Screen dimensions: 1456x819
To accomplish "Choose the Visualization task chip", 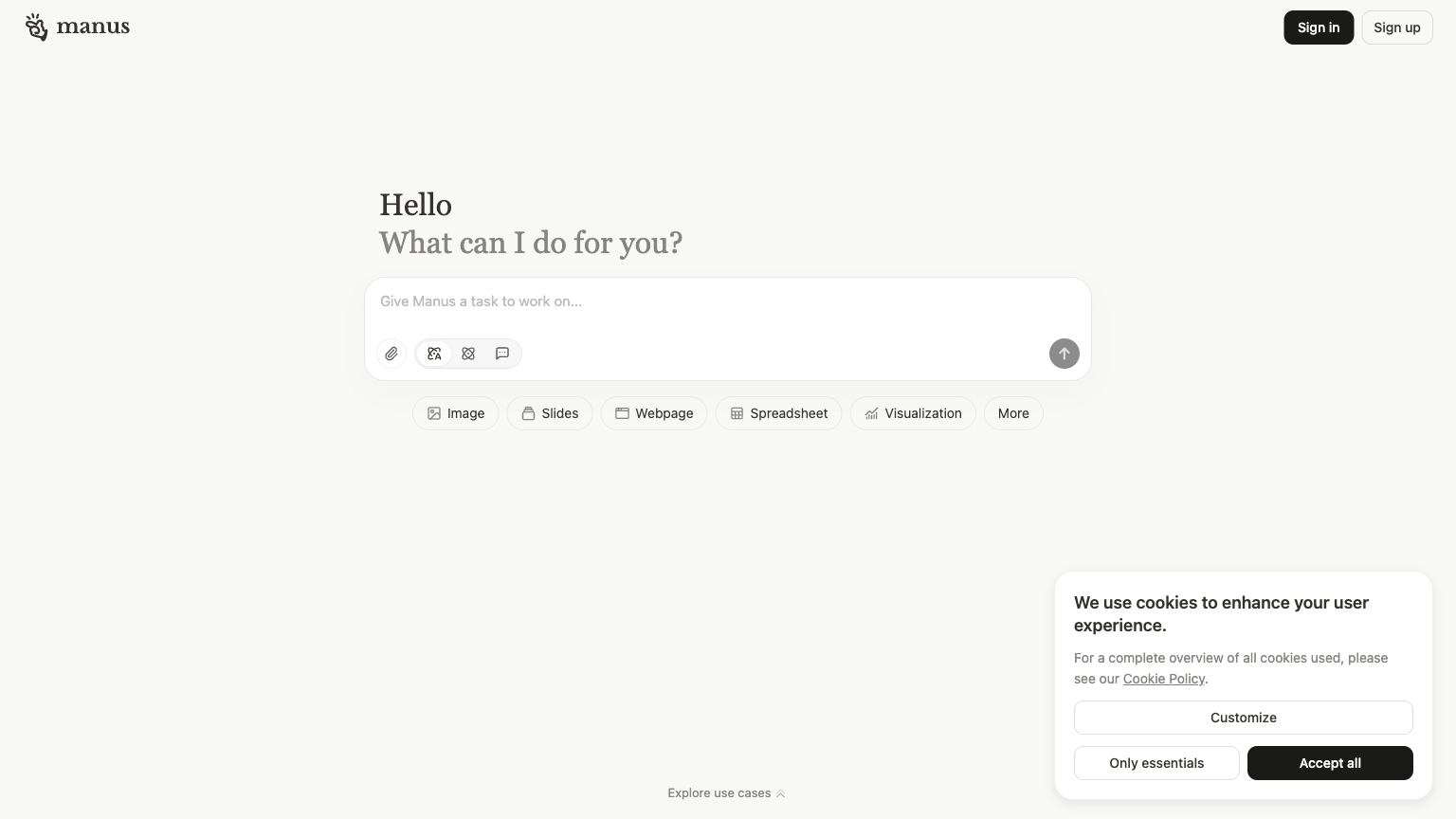I will (x=913, y=413).
